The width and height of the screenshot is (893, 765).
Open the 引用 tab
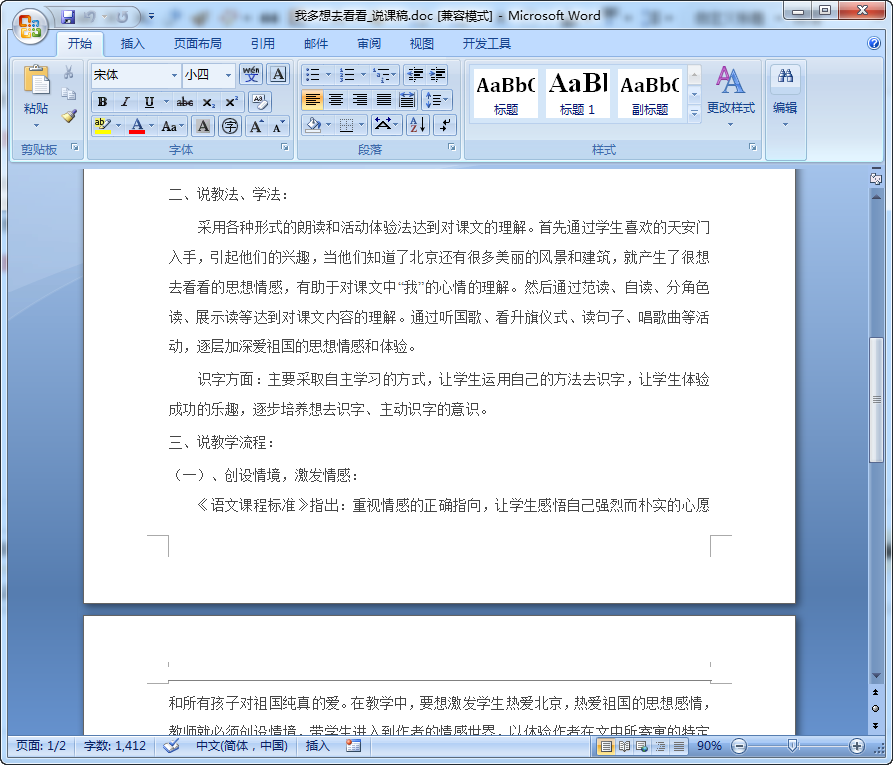pos(263,43)
